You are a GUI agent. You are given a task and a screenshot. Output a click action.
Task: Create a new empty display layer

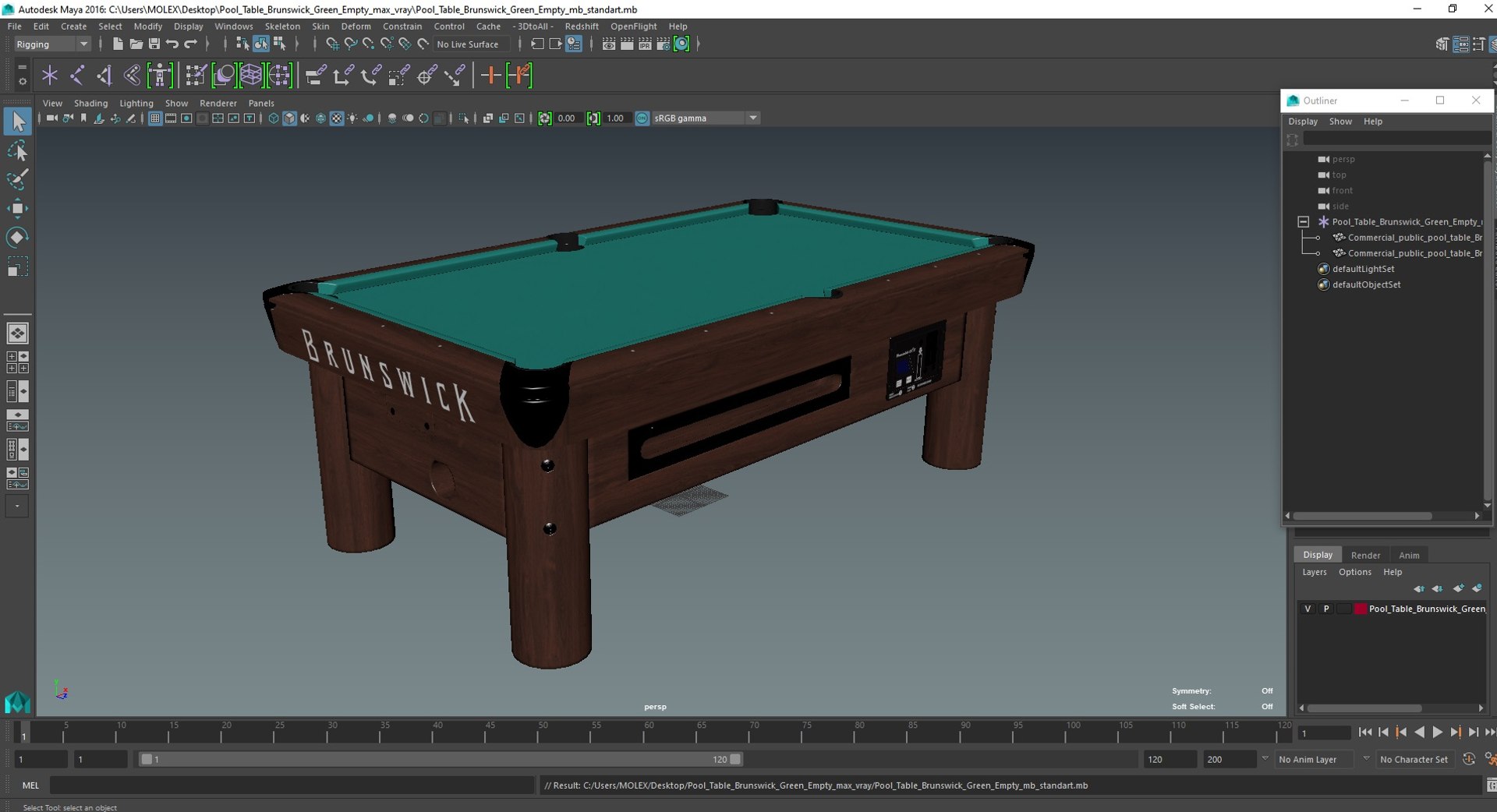pyautogui.click(x=1458, y=589)
